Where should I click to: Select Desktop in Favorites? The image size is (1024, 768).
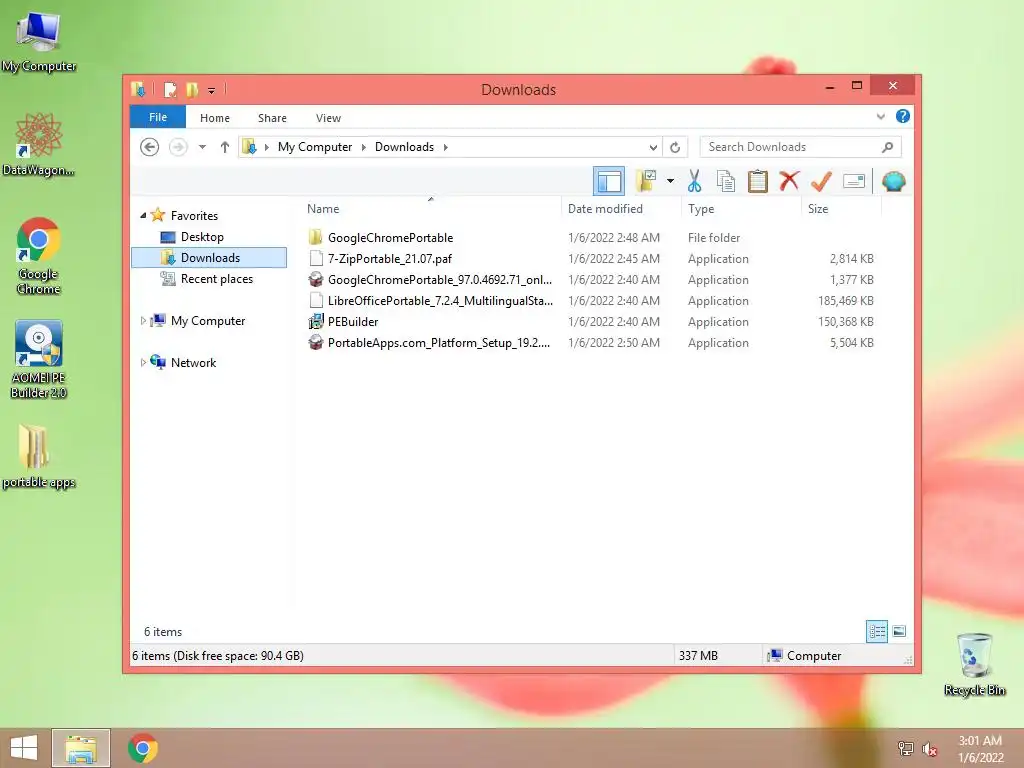click(202, 236)
